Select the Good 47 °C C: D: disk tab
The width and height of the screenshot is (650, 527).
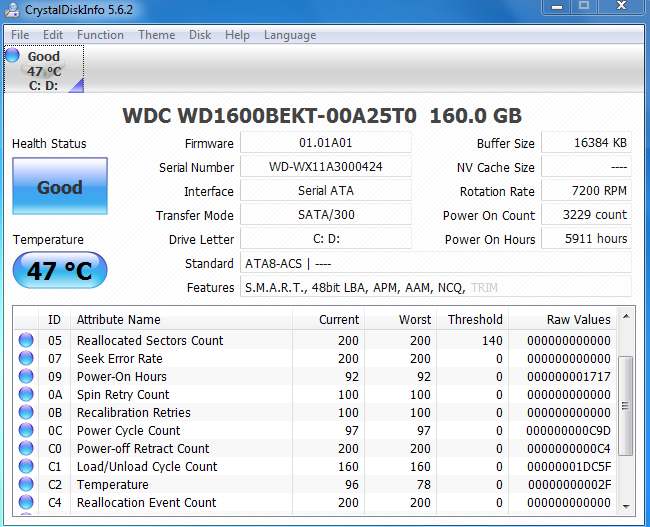coord(44,69)
